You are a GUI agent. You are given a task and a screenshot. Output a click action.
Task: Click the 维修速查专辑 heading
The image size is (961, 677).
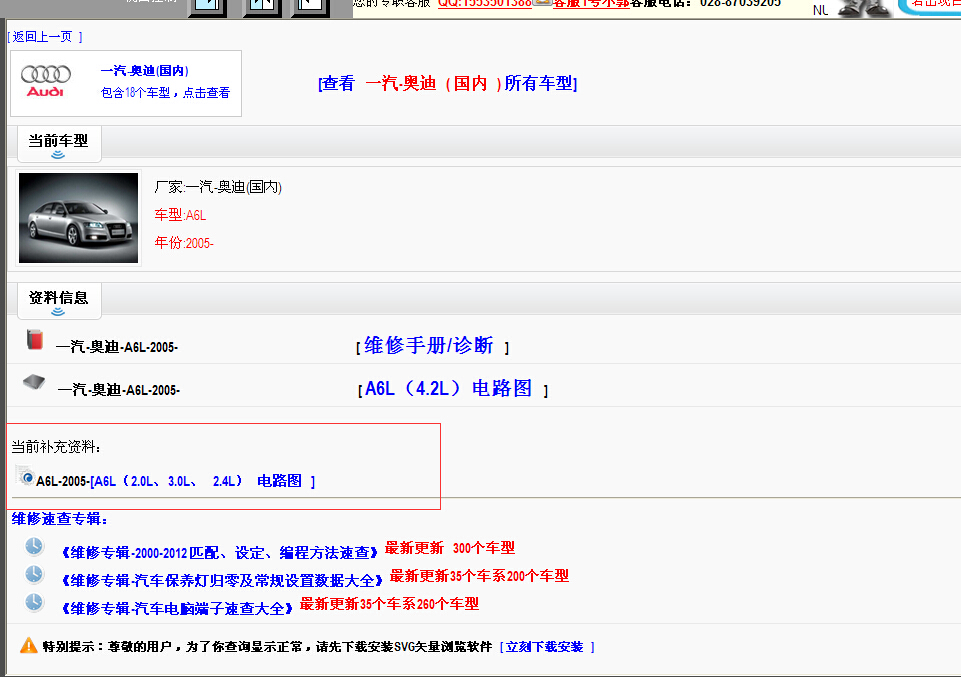[59, 519]
